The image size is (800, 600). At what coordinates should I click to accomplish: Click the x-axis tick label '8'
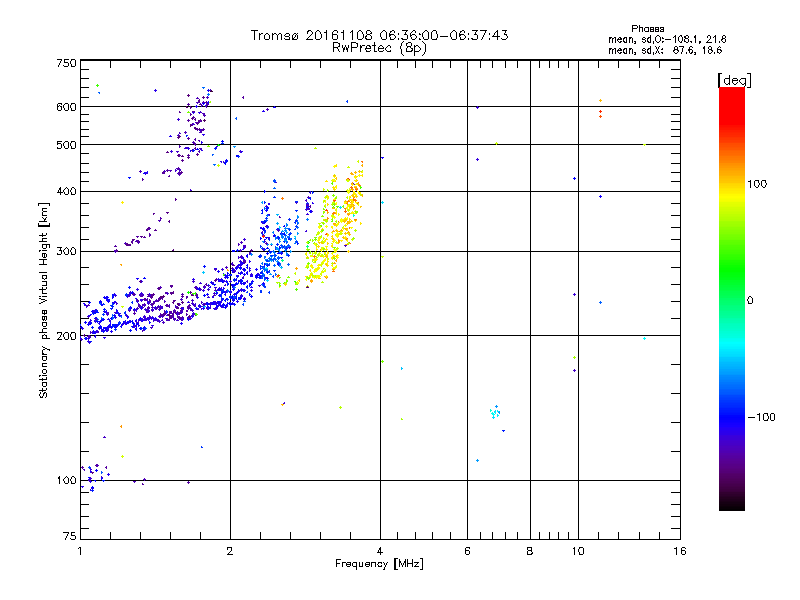point(530,551)
